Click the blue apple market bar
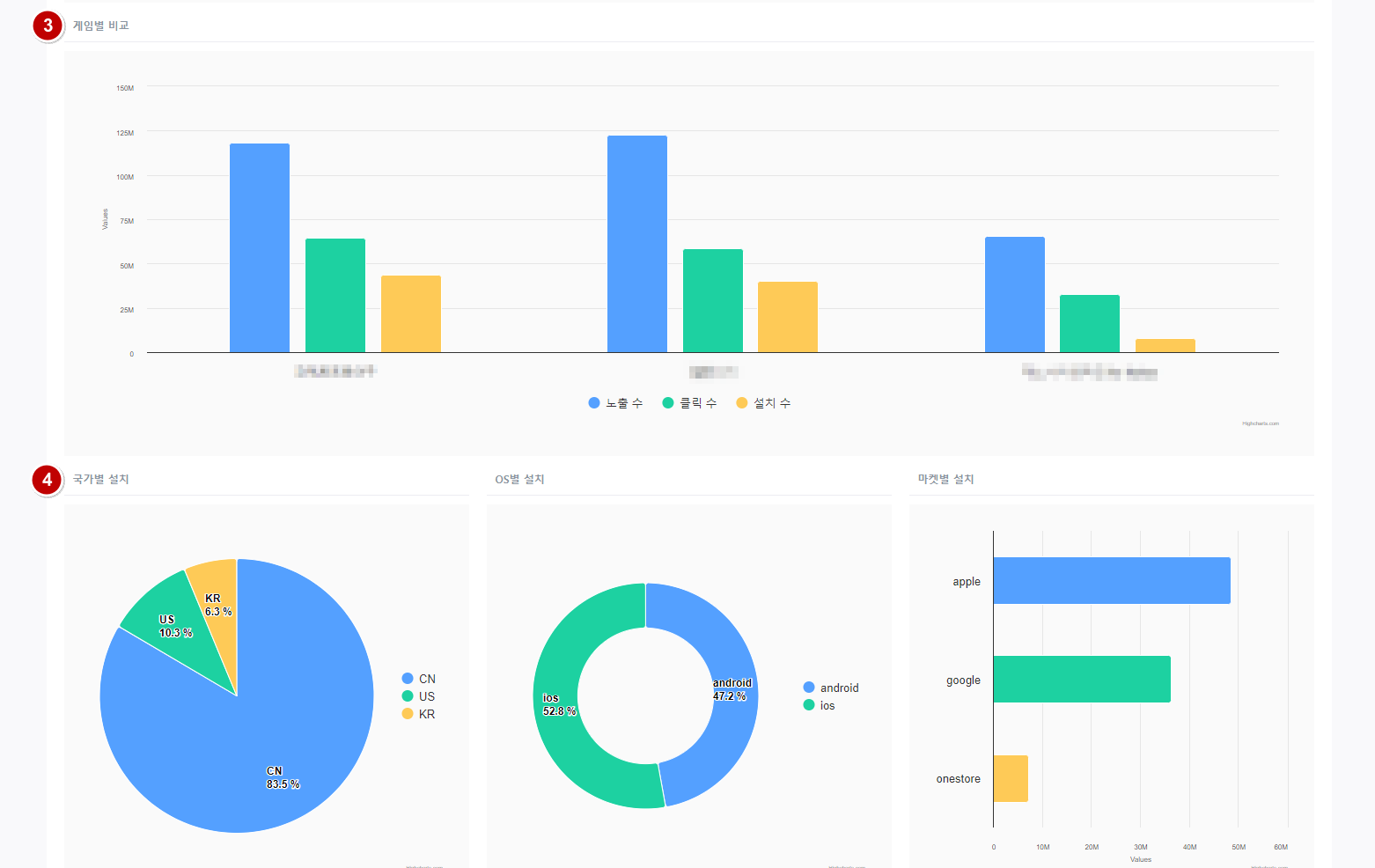This screenshot has width=1375, height=868. [1112, 581]
